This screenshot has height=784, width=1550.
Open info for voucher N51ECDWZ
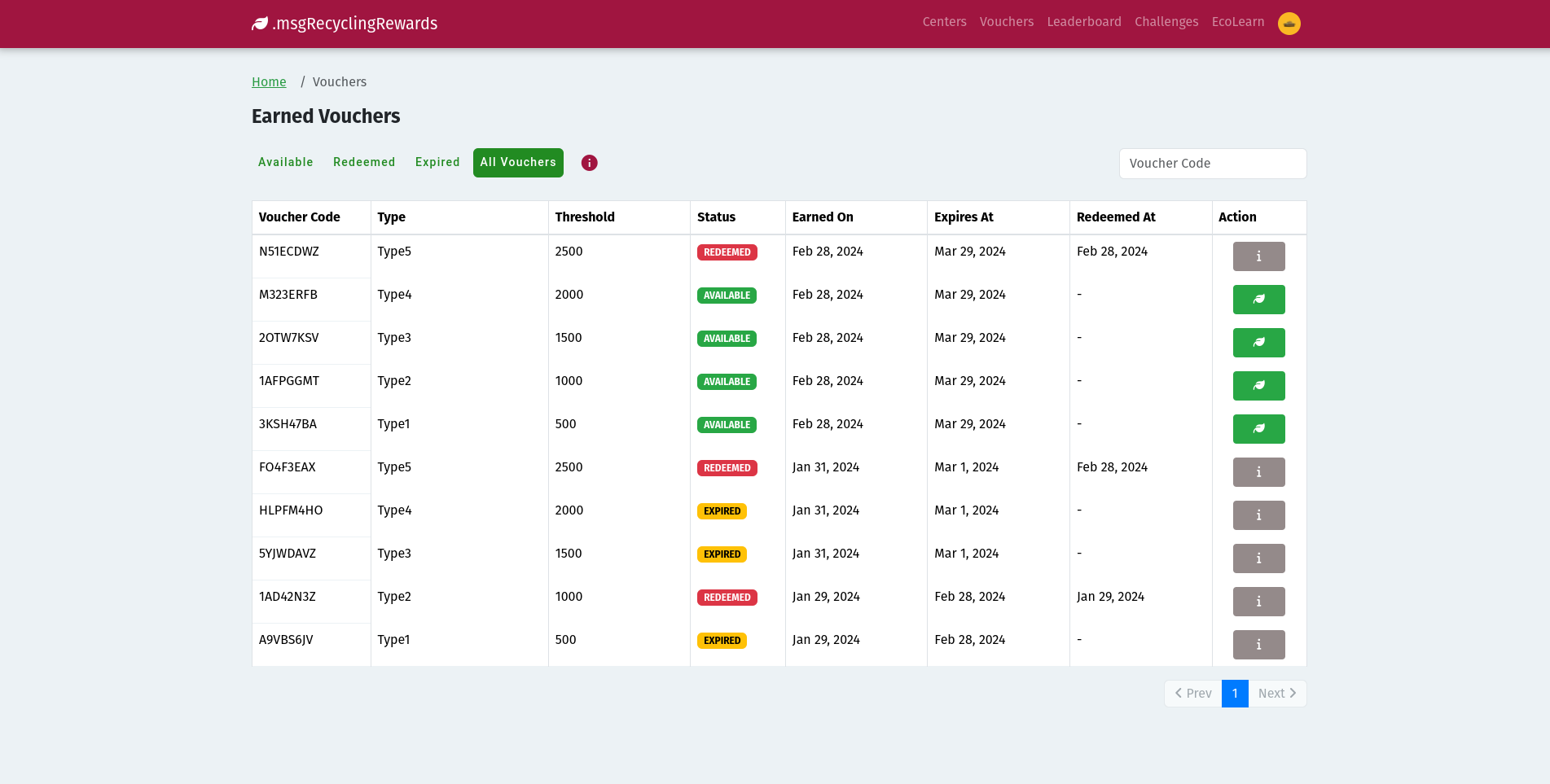tap(1258, 256)
